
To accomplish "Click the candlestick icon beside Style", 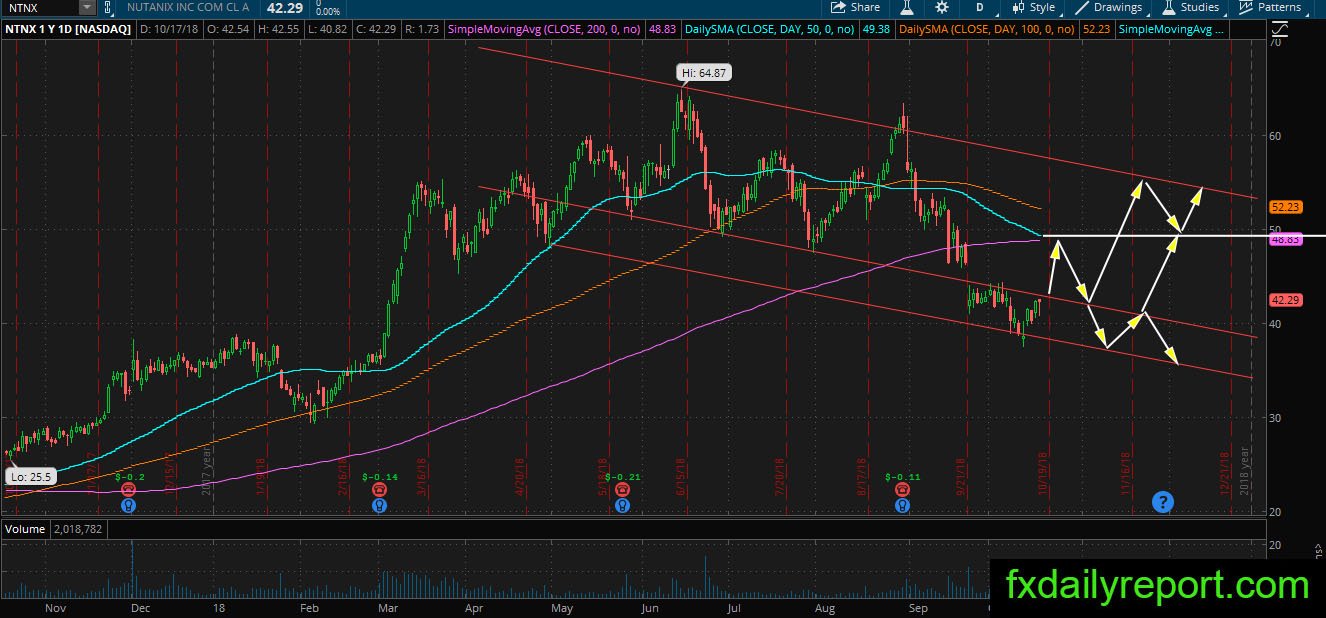I will coord(1016,7).
